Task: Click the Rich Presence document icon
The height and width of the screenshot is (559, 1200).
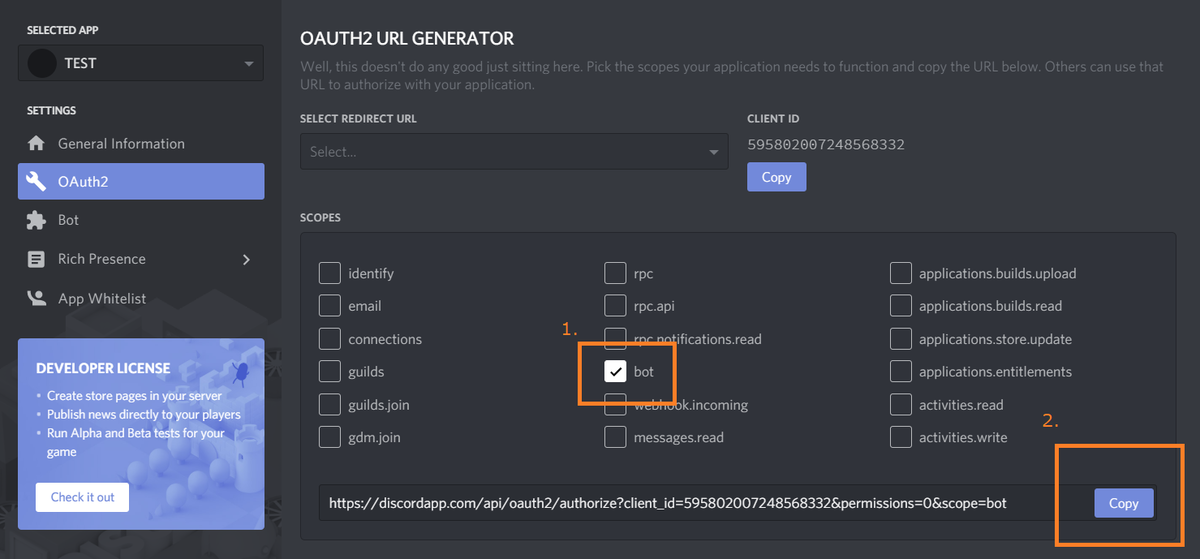Action: click(36, 259)
